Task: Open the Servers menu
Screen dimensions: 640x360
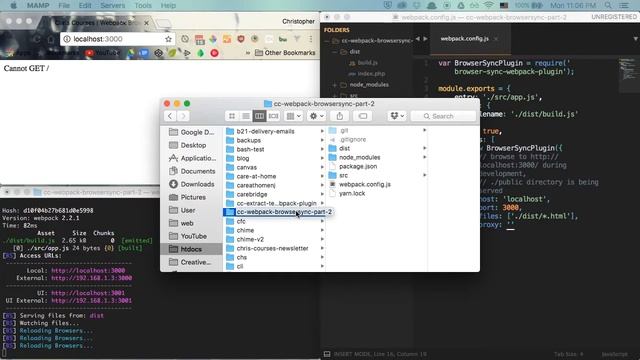Action: [x=113, y=5]
